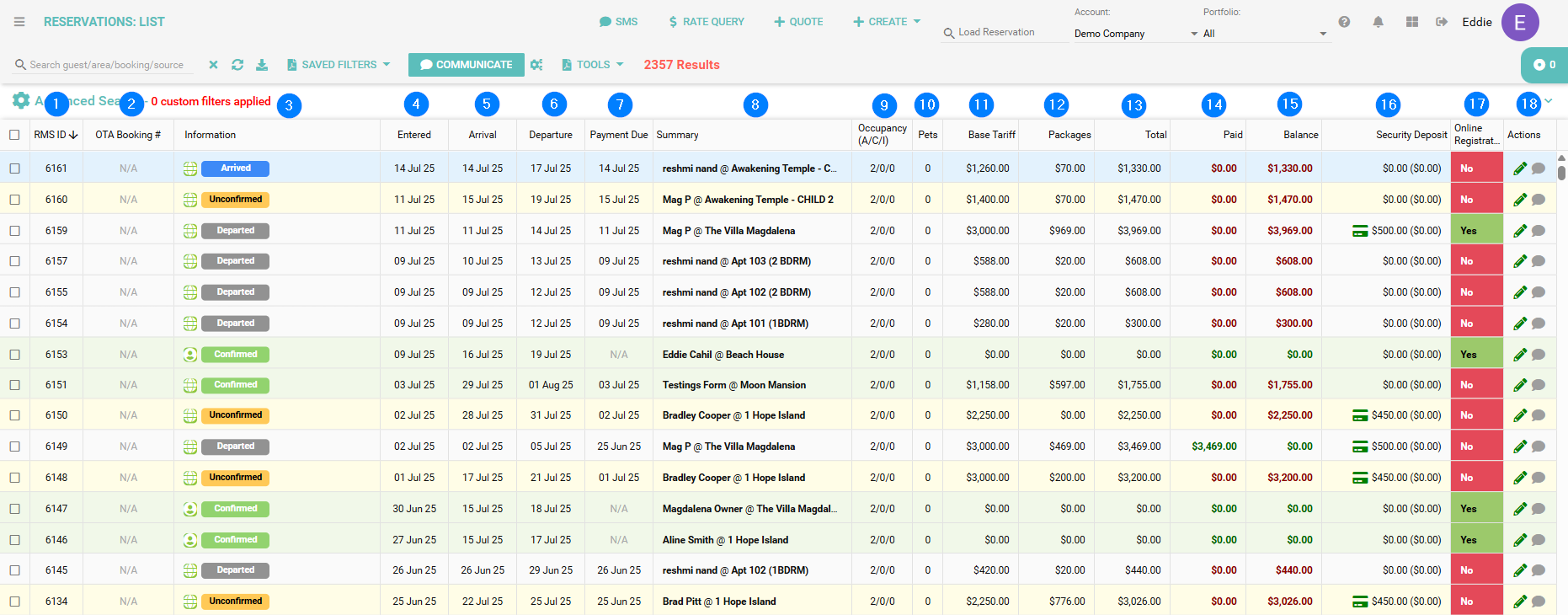Open the Create menu

[x=887, y=22]
